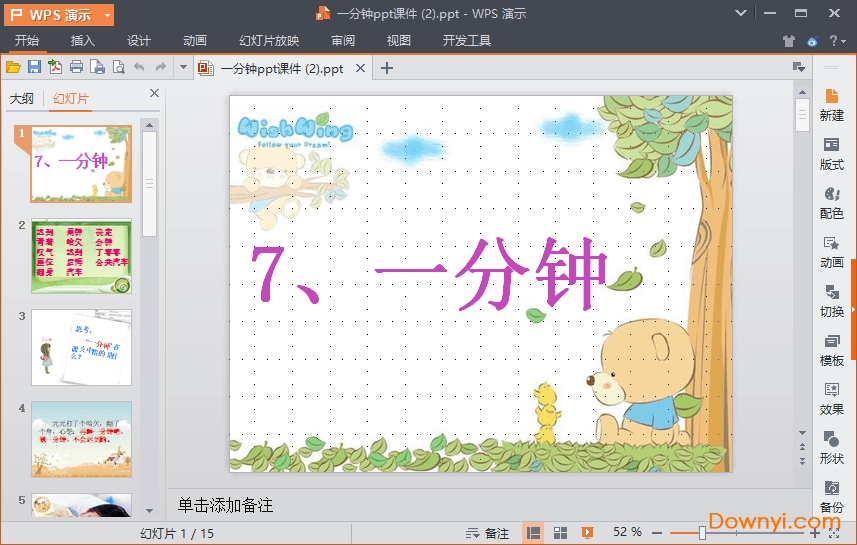Switch to the 幻灯片 slides tab
The image size is (857, 545).
point(71,99)
